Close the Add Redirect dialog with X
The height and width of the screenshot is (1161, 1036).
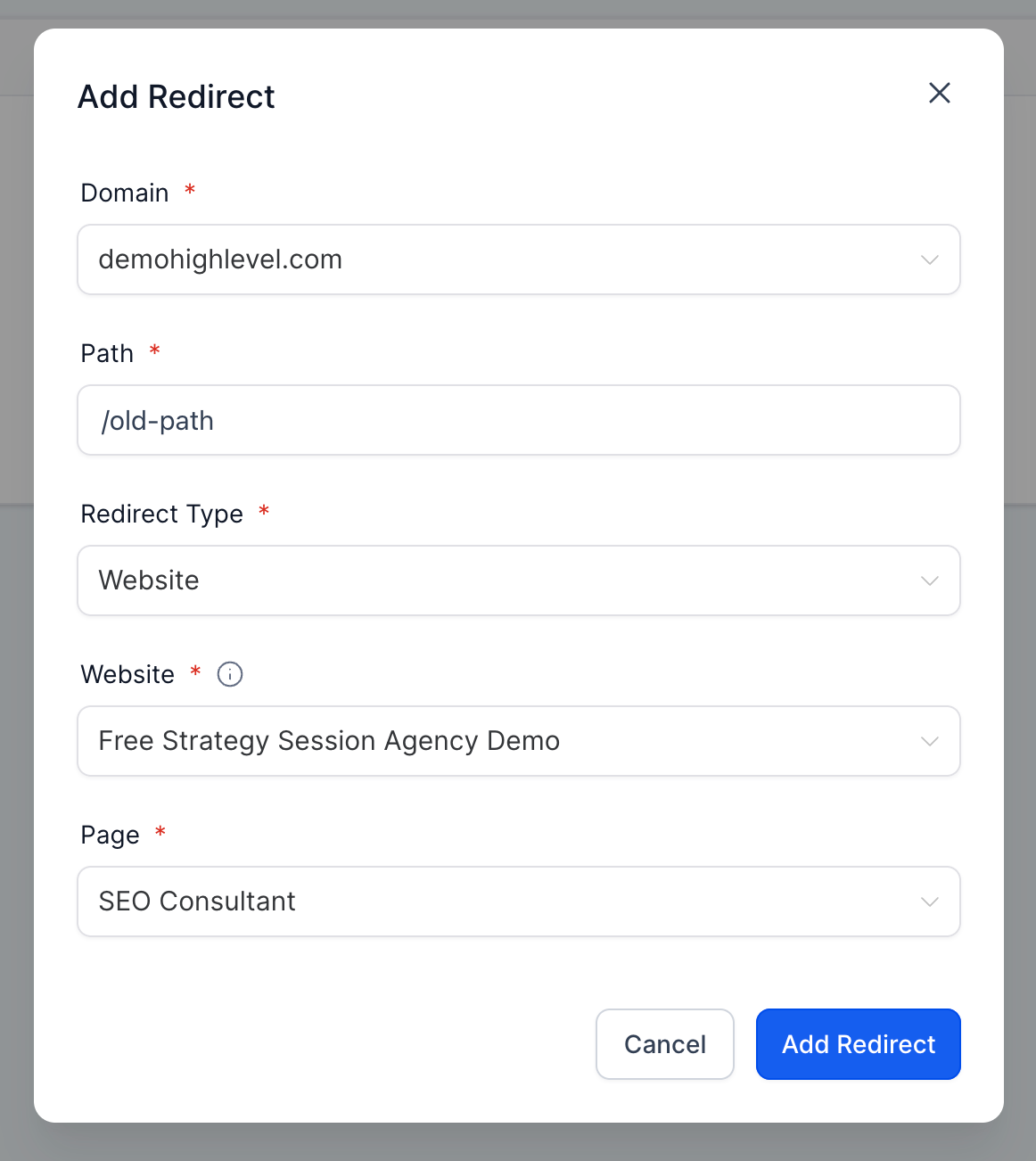click(939, 93)
